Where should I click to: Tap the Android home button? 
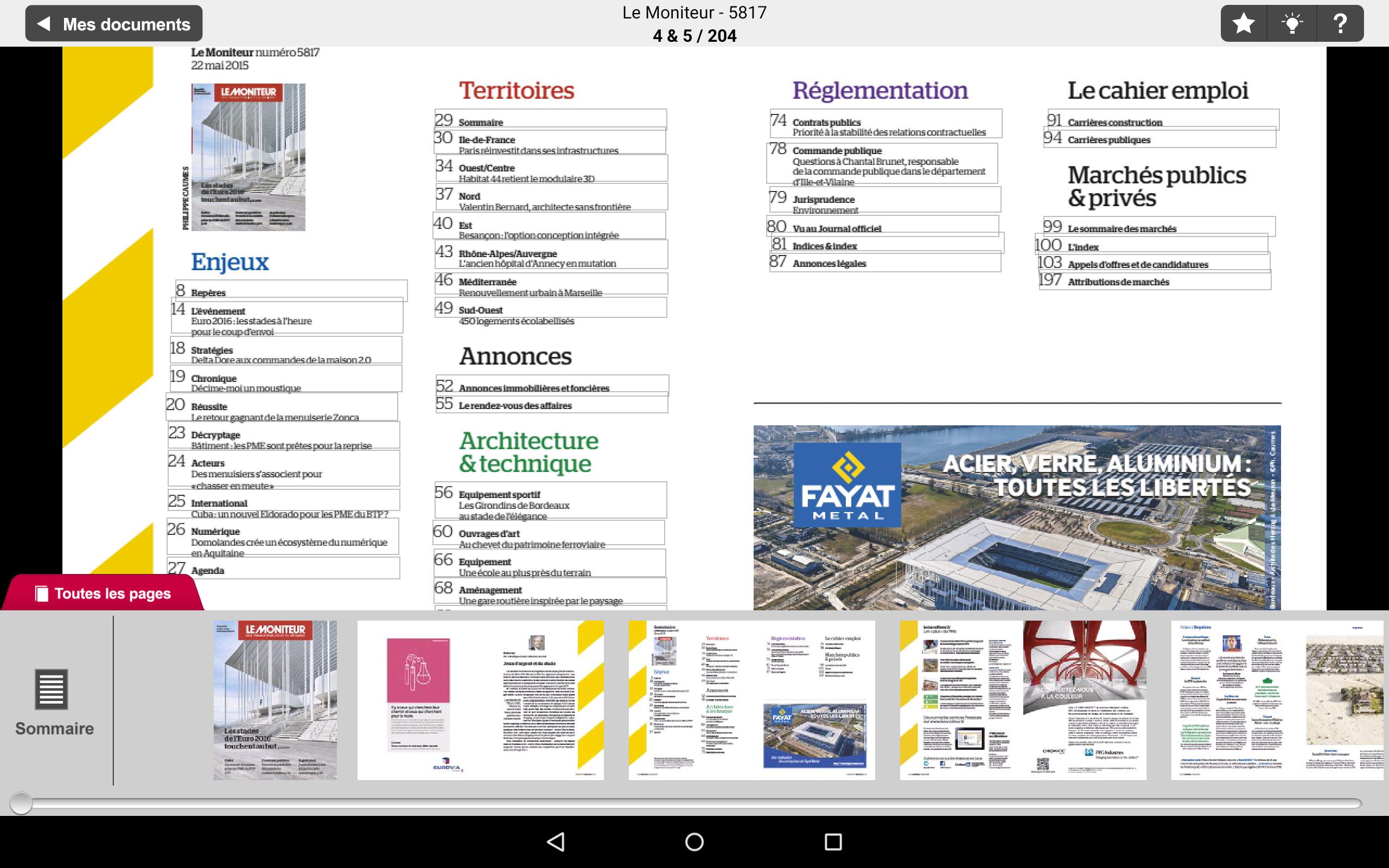click(x=694, y=841)
